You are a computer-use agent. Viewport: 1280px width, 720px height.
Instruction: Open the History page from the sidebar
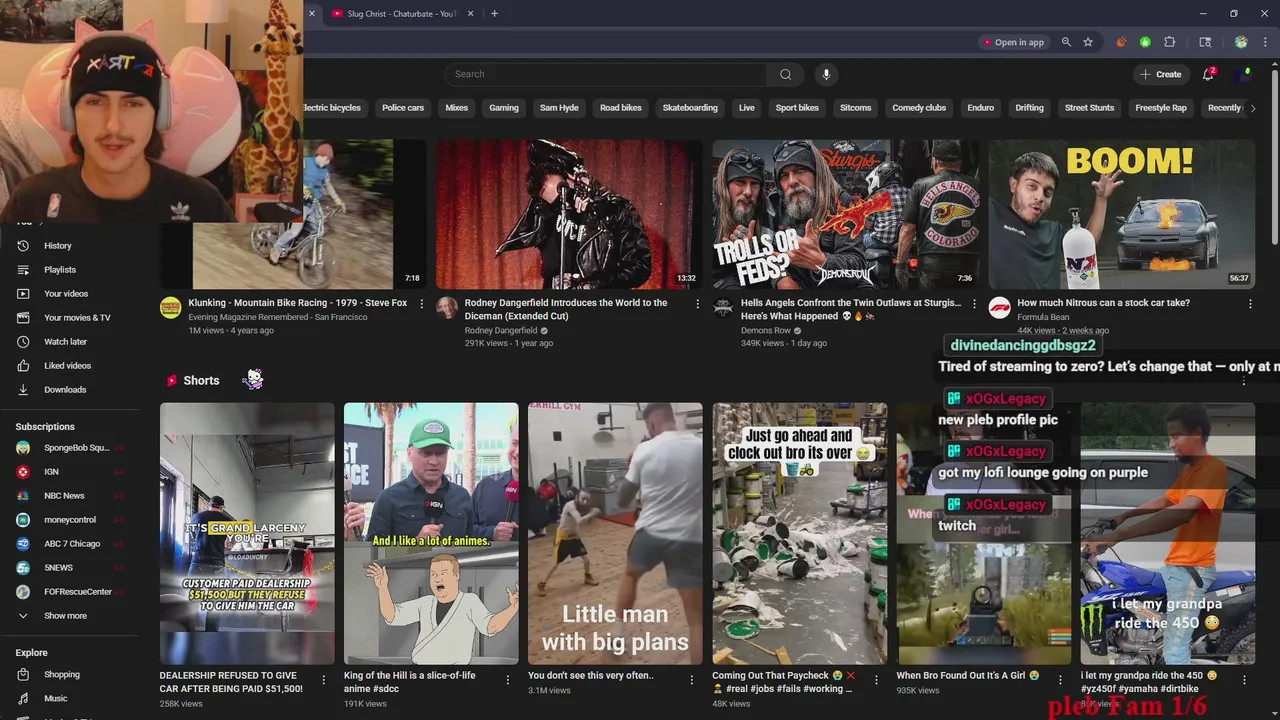(x=58, y=245)
